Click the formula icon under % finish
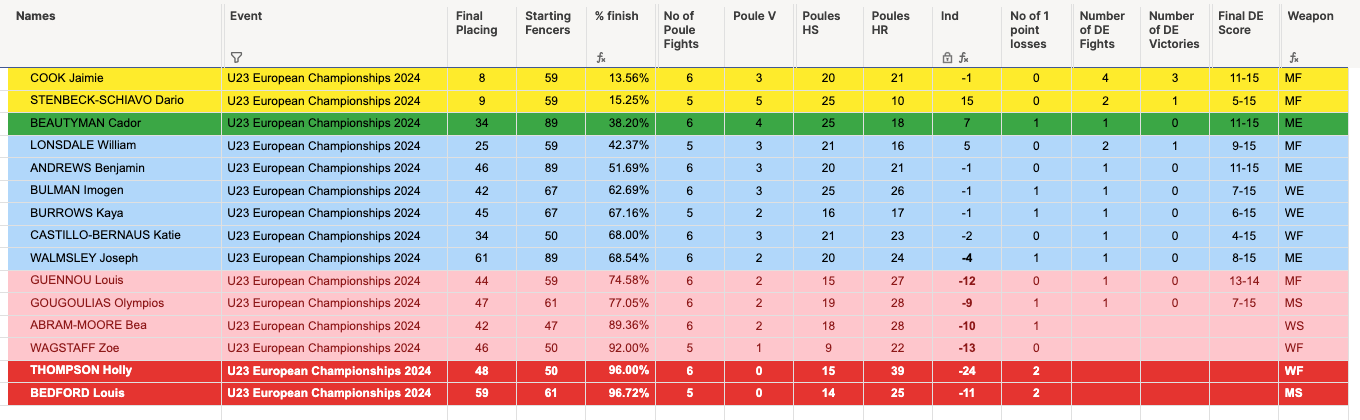The width and height of the screenshot is (1360, 420). coord(601,58)
